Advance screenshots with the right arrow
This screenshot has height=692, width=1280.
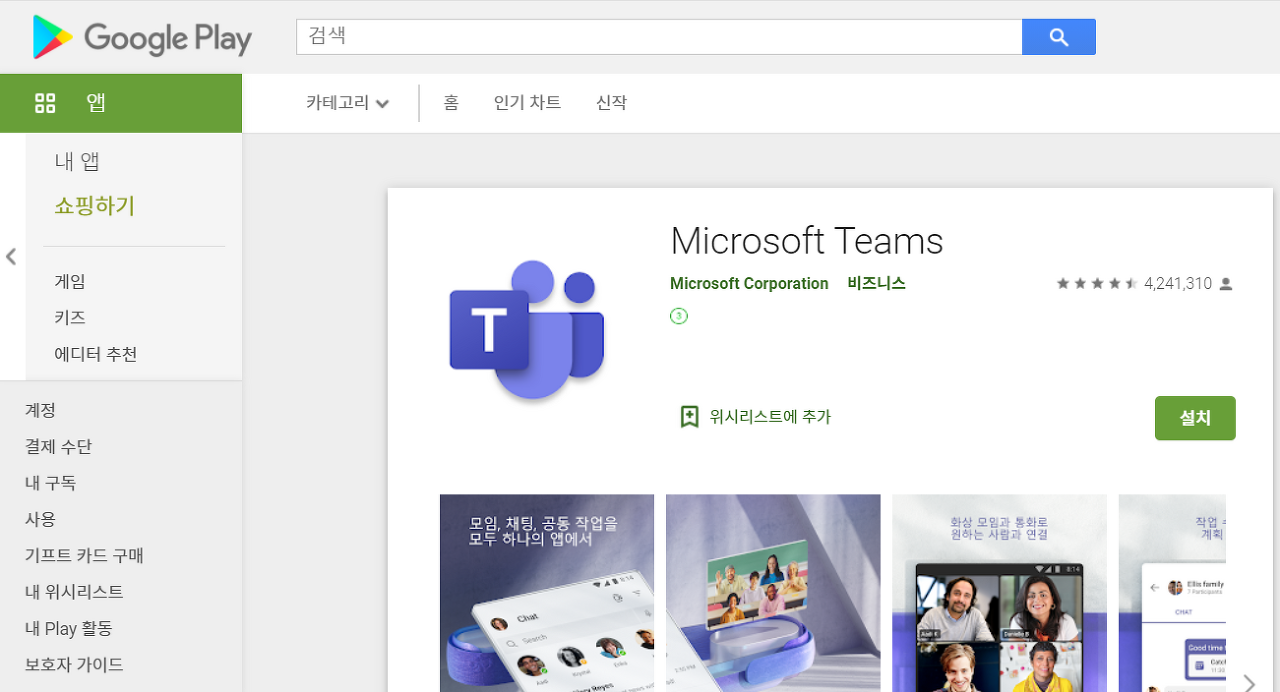point(1249,683)
